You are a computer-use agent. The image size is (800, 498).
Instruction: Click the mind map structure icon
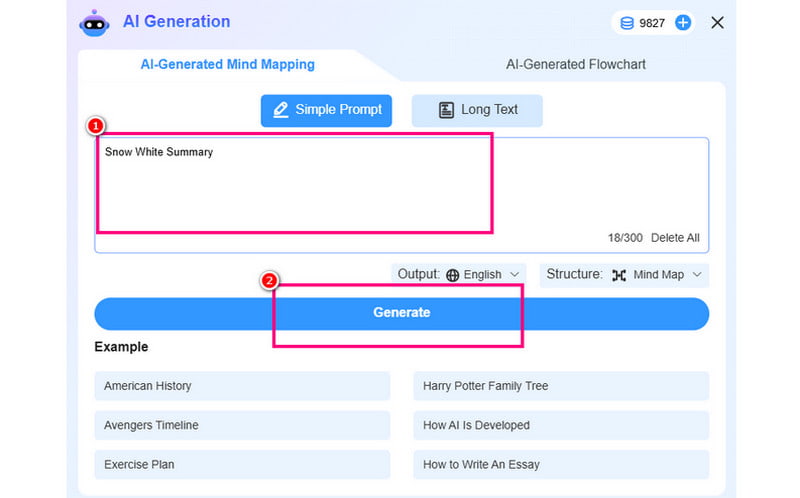click(619, 275)
